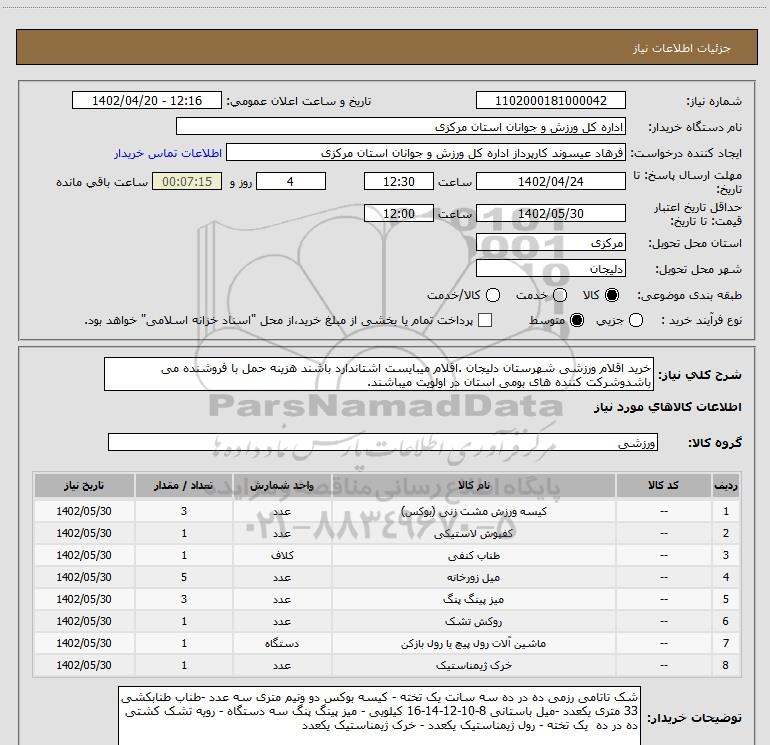Viewport: 770px width, 745px height.
Task: Click the اطلاعات کالاهای مورد نیاز heading
Action: [667, 408]
